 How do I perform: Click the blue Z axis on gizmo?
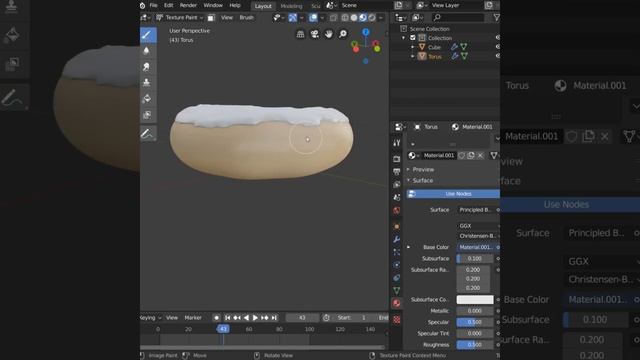365,32
